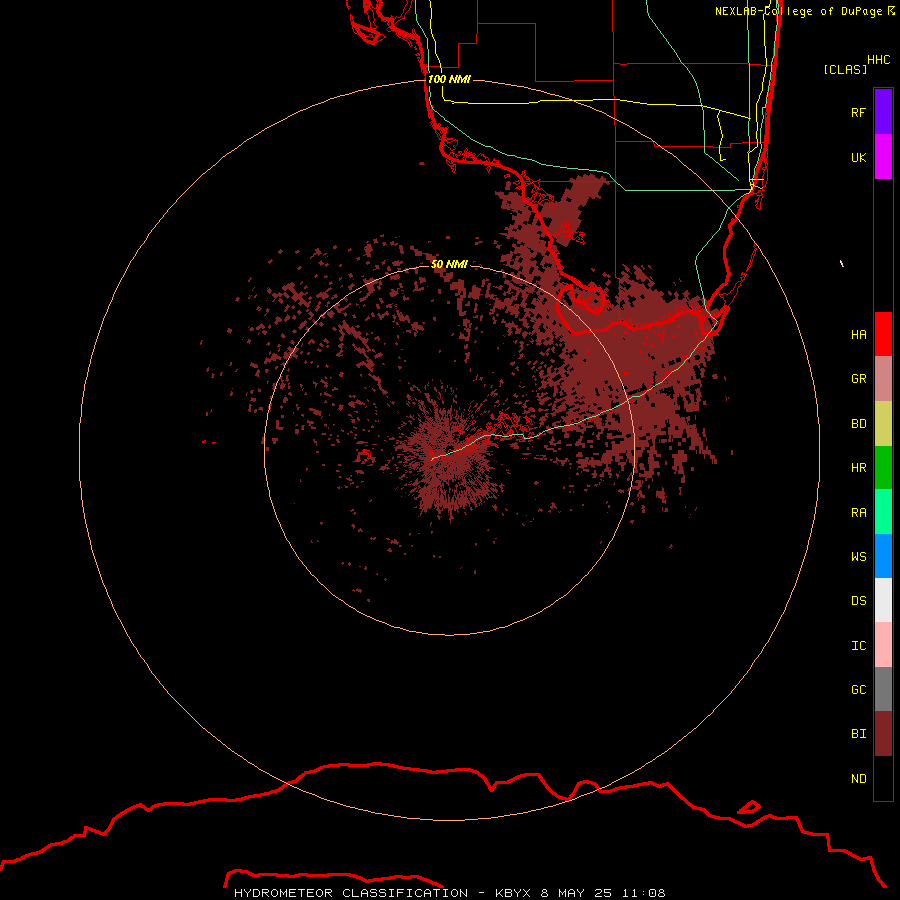
Task: Click the NEXLAB-College of DuPage credit
Action: (x=805, y=11)
